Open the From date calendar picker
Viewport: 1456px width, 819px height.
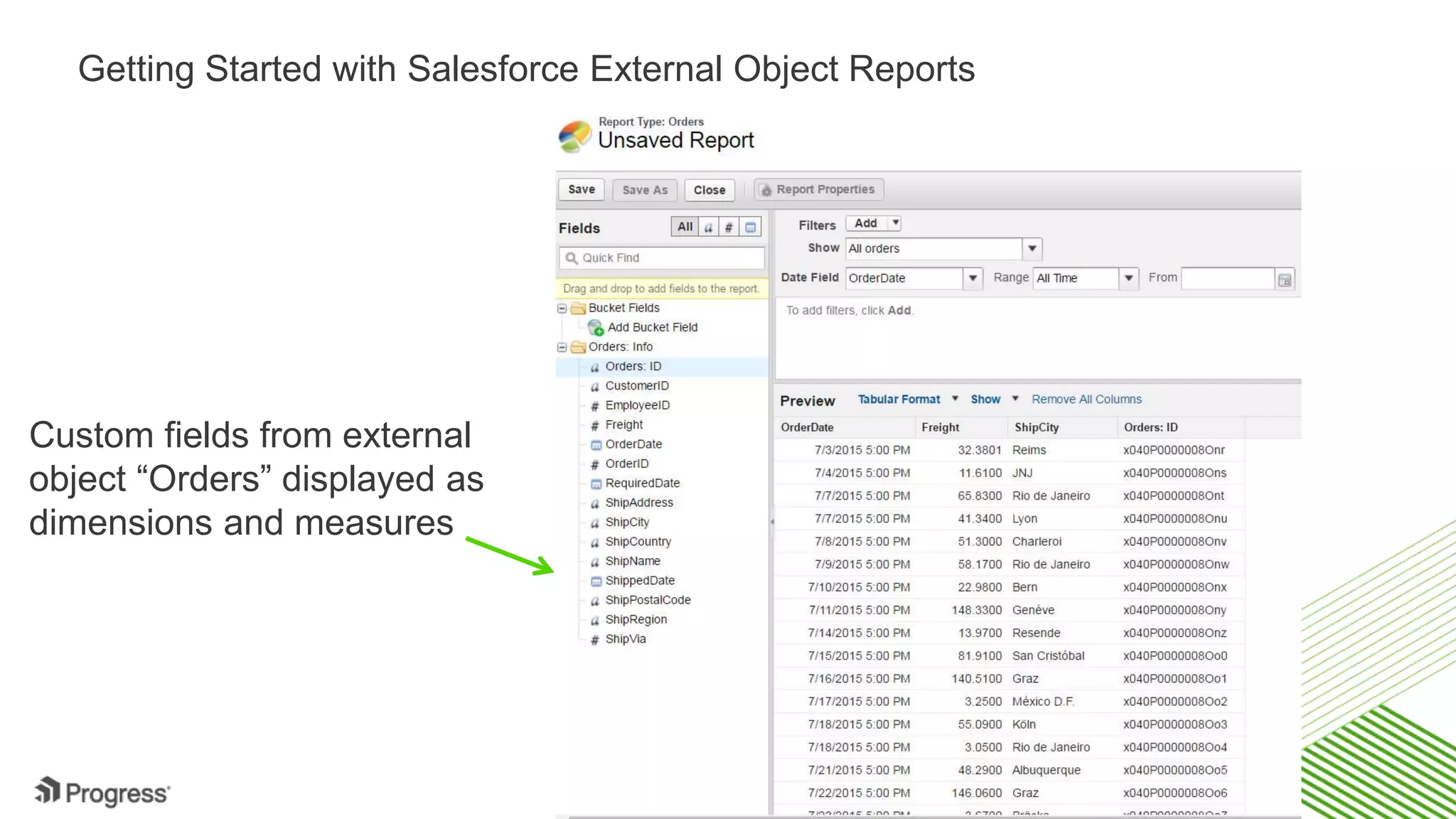click(x=1285, y=279)
